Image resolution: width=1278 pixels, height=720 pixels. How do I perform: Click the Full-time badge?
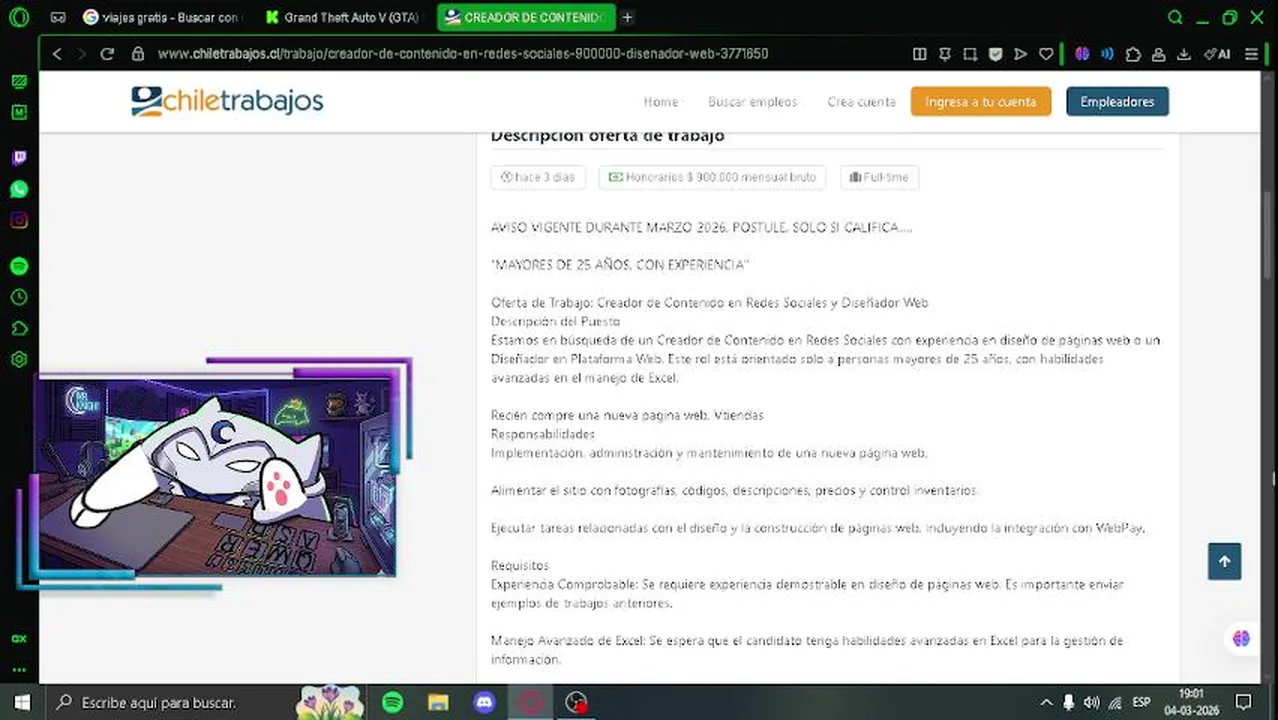pyautogui.click(x=879, y=177)
